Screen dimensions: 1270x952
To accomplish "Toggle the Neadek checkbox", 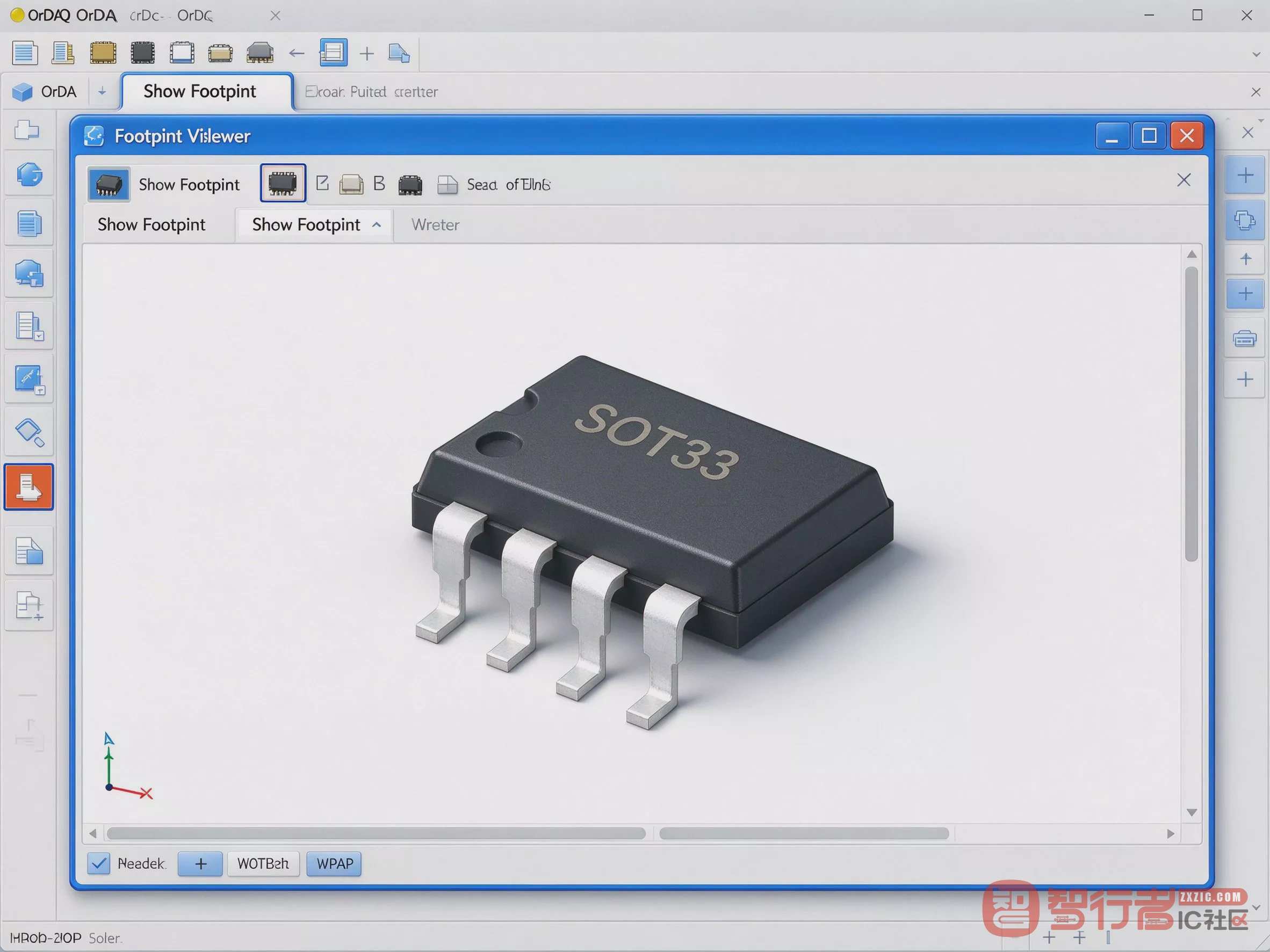I will [x=99, y=863].
